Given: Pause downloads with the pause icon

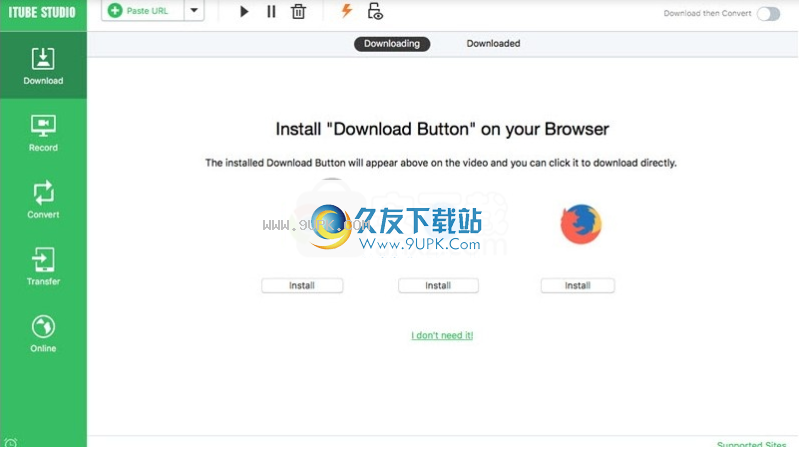Looking at the screenshot, I should [x=271, y=11].
